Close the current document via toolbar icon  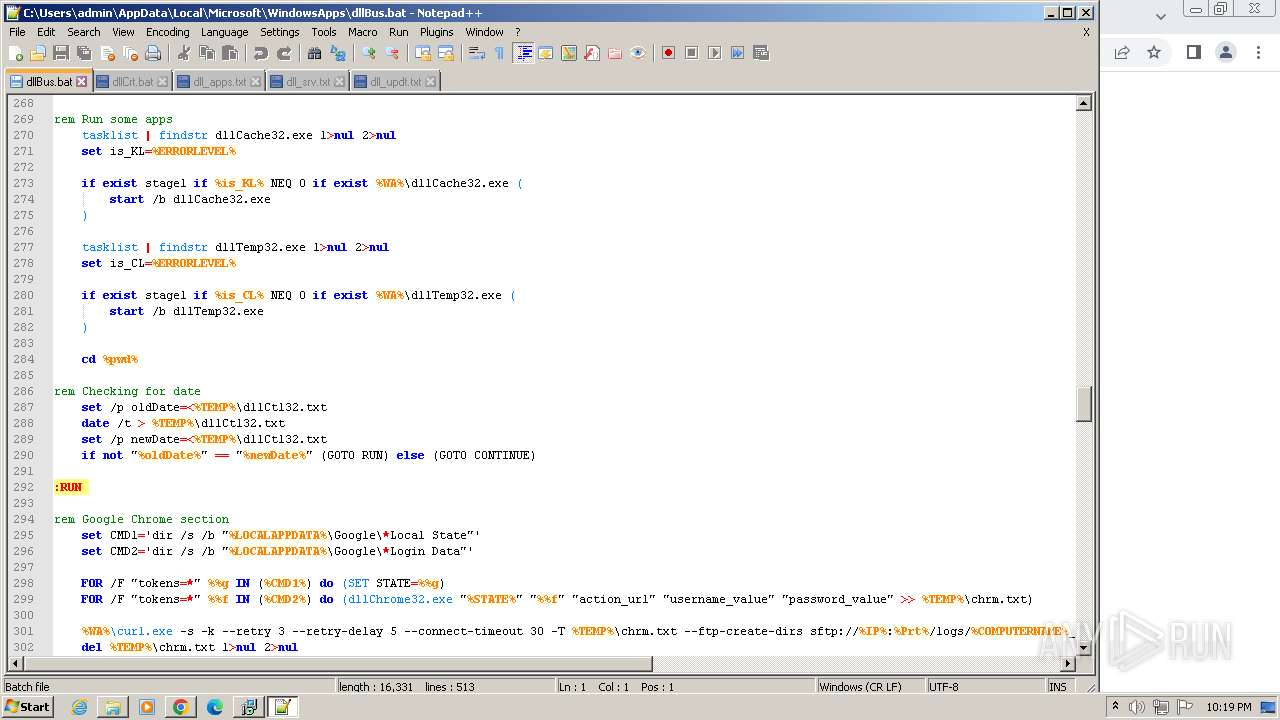tap(107, 53)
